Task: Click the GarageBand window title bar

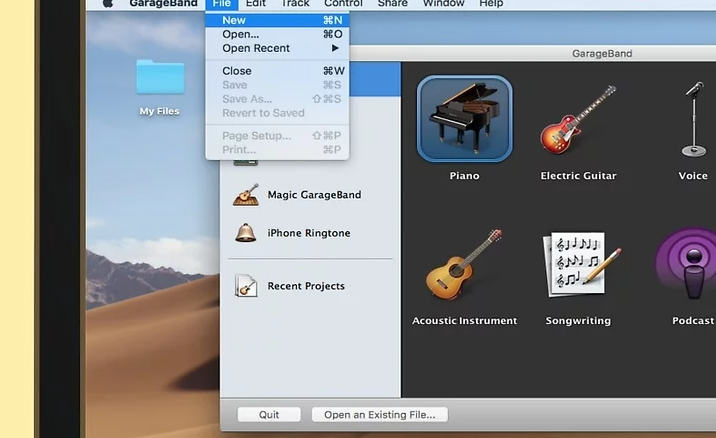Action: [533, 53]
